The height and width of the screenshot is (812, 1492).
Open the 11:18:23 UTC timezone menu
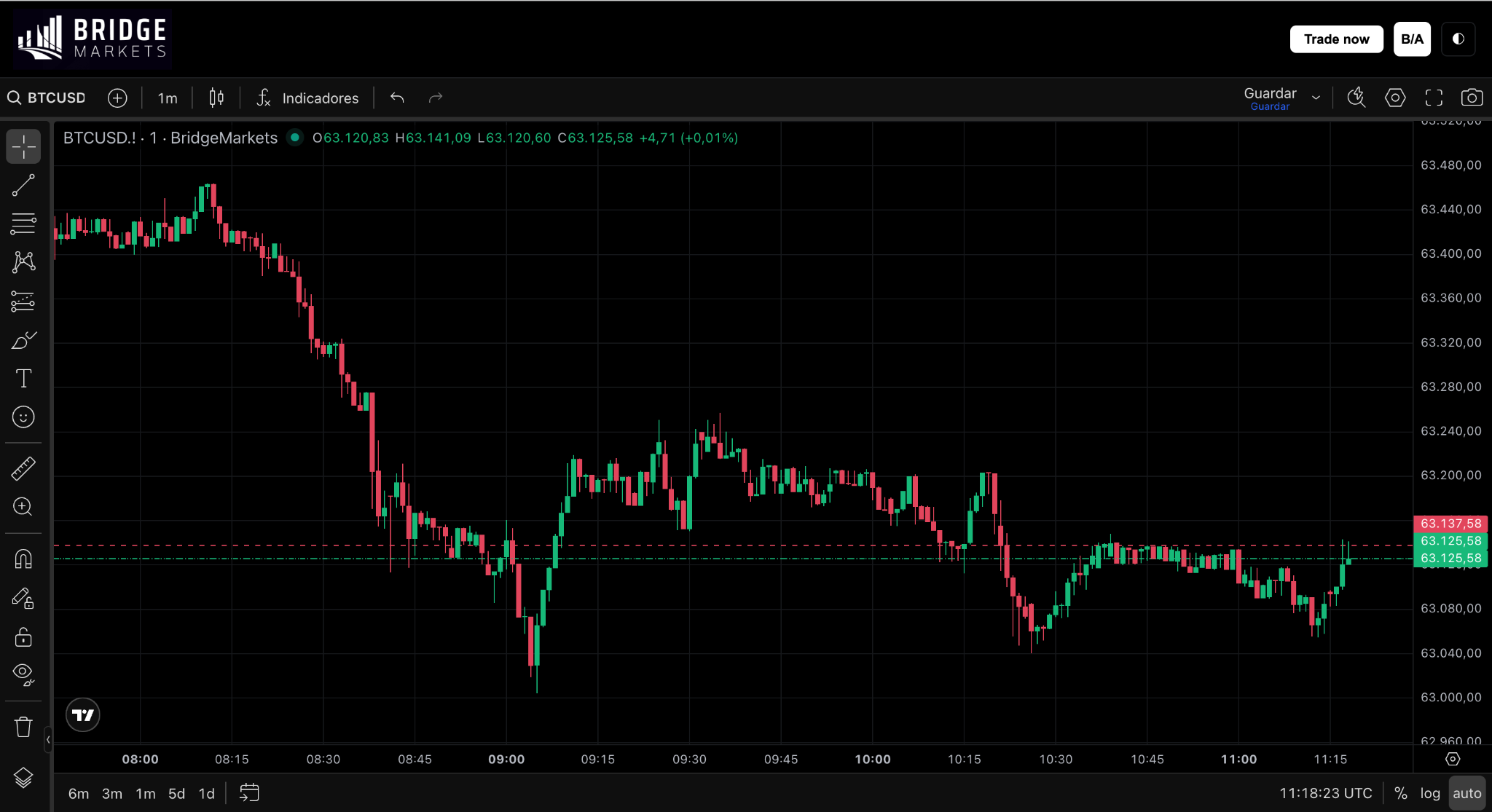pyautogui.click(x=1325, y=793)
